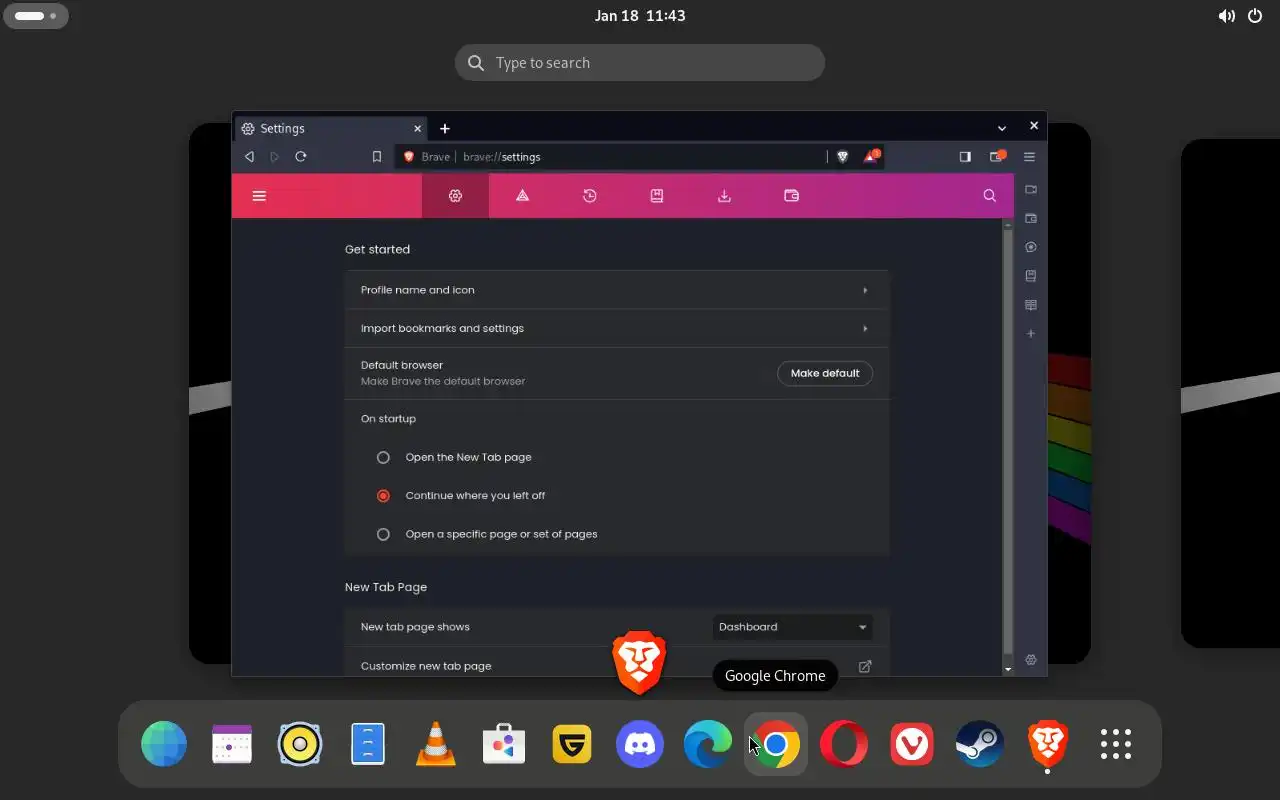
Task: Expand Import bookmarks and settings row
Action: (617, 328)
